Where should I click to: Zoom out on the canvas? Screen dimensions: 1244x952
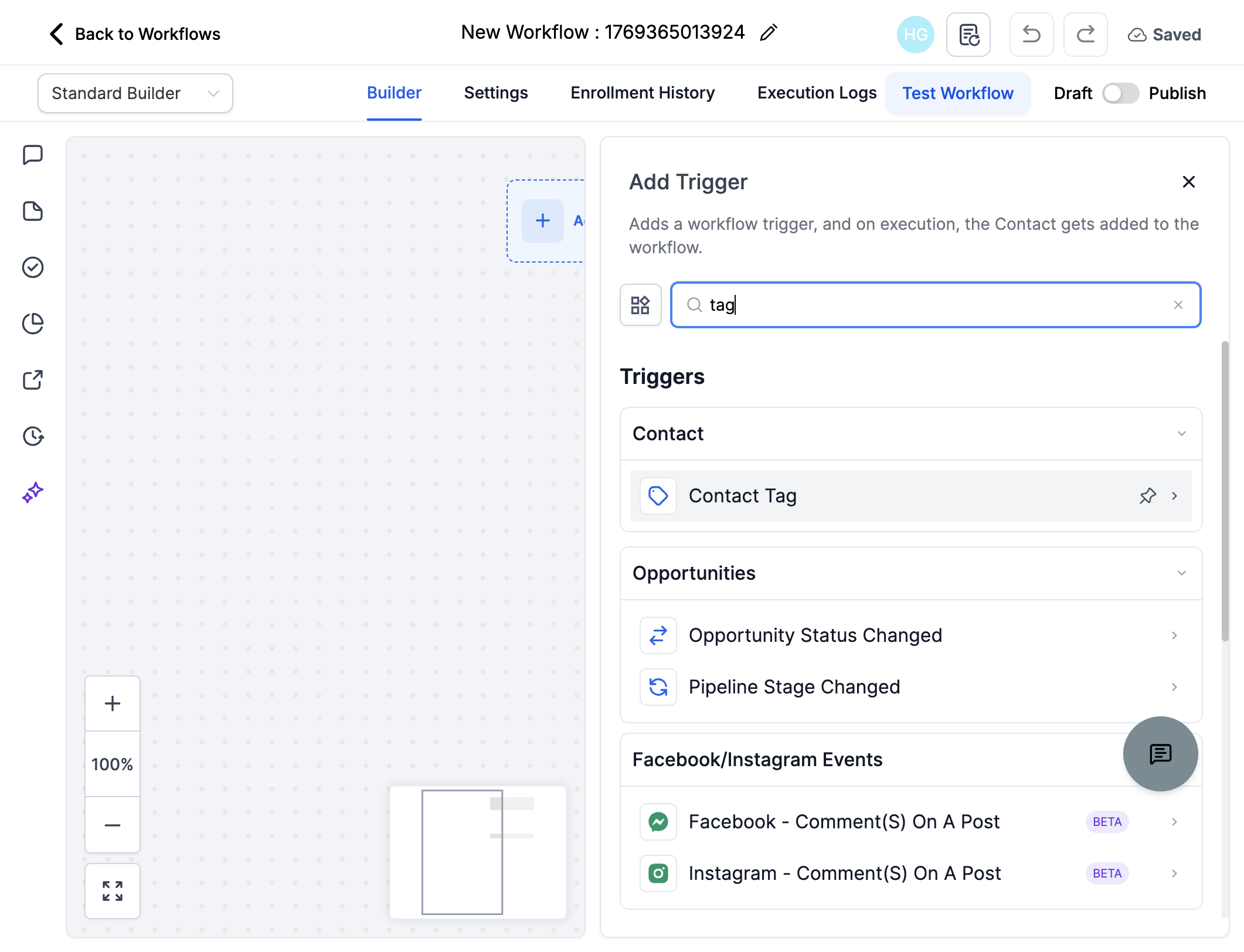113,825
